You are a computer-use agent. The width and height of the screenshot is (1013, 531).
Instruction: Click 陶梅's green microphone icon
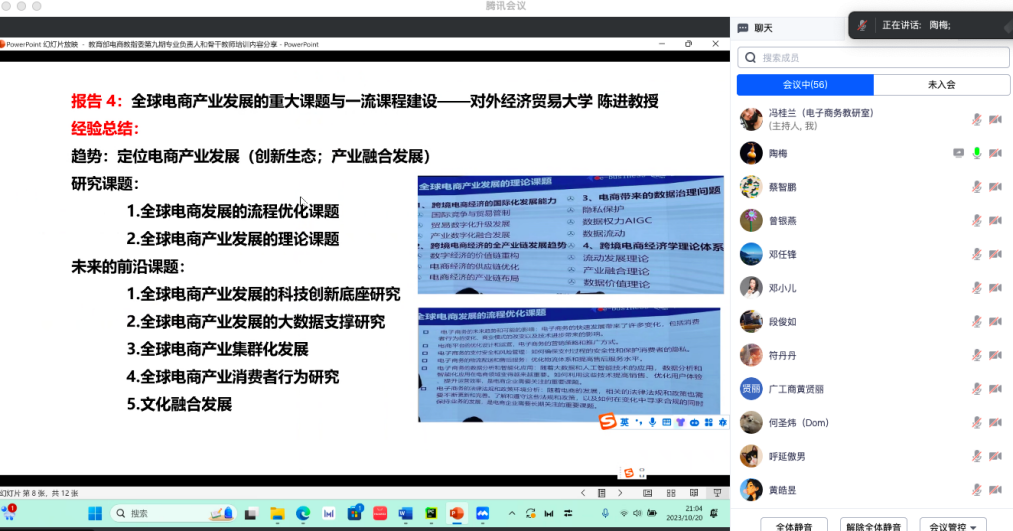pyautogui.click(x=977, y=153)
